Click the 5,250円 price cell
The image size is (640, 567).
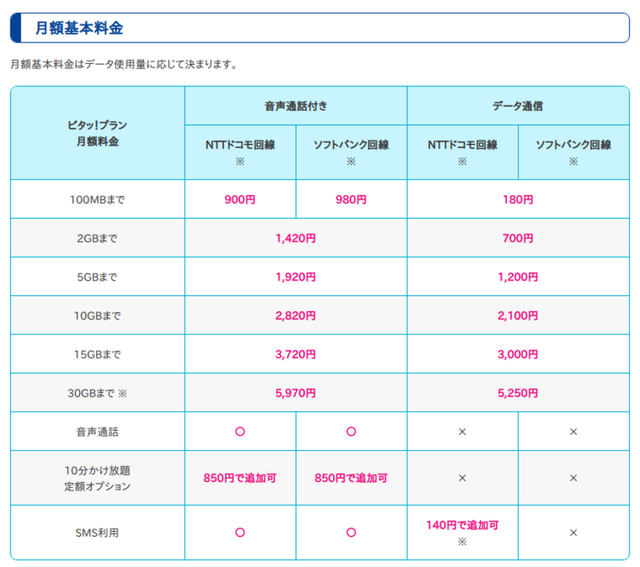tap(518, 393)
